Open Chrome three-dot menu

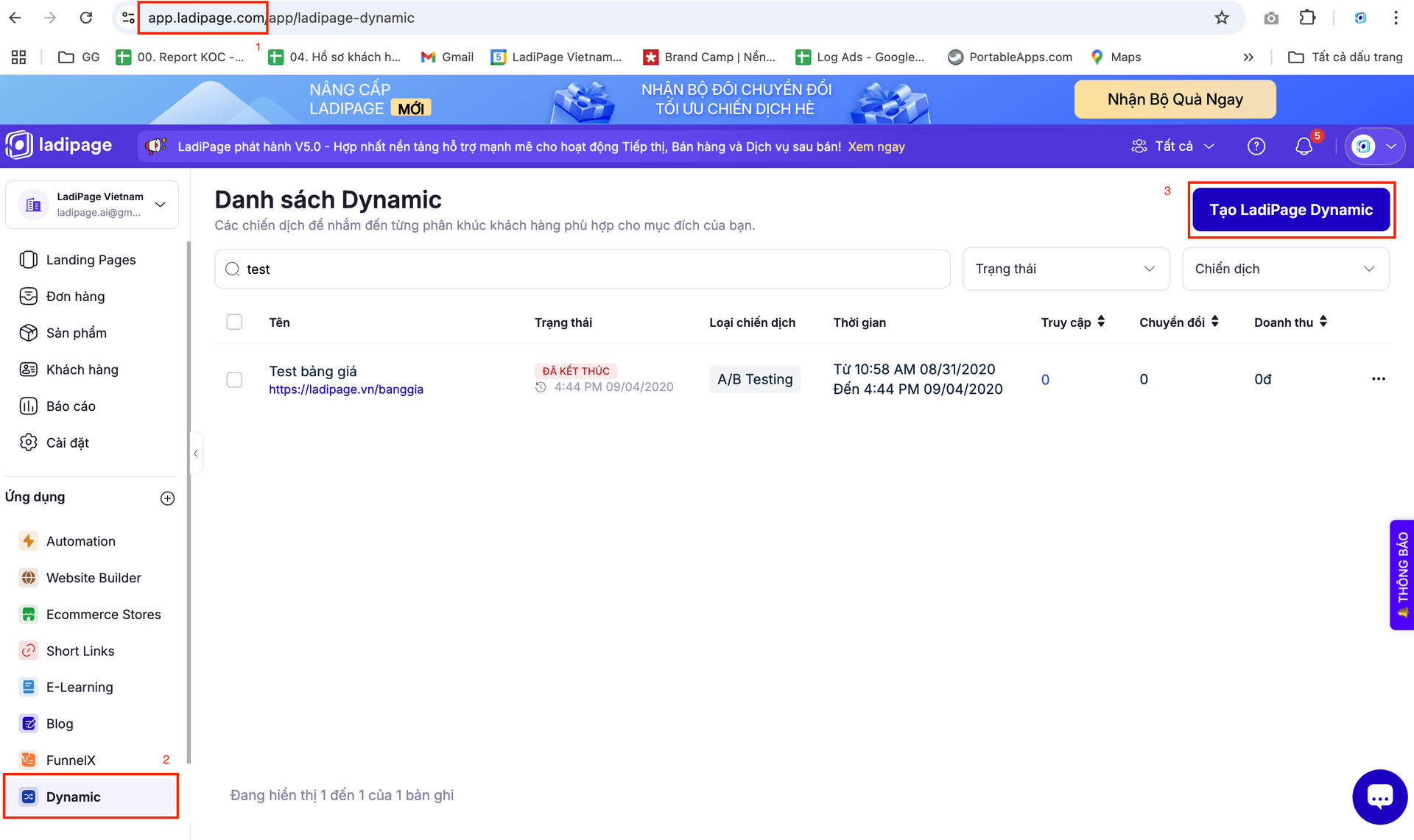(x=1396, y=18)
